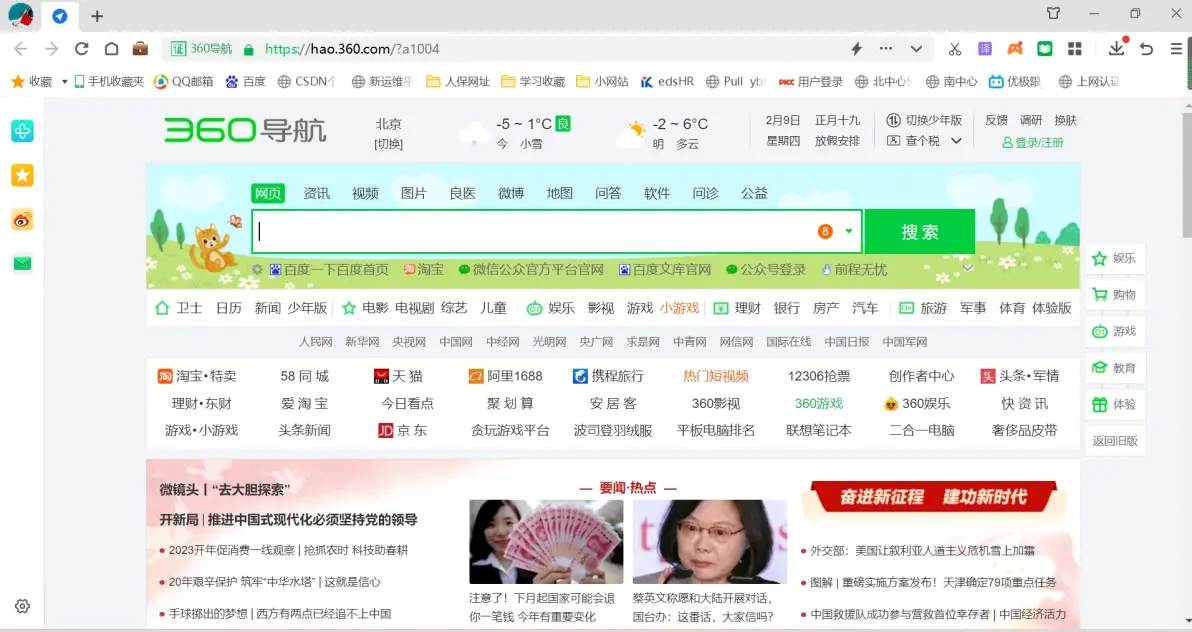Open the green mail sidebar icon

point(22,264)
